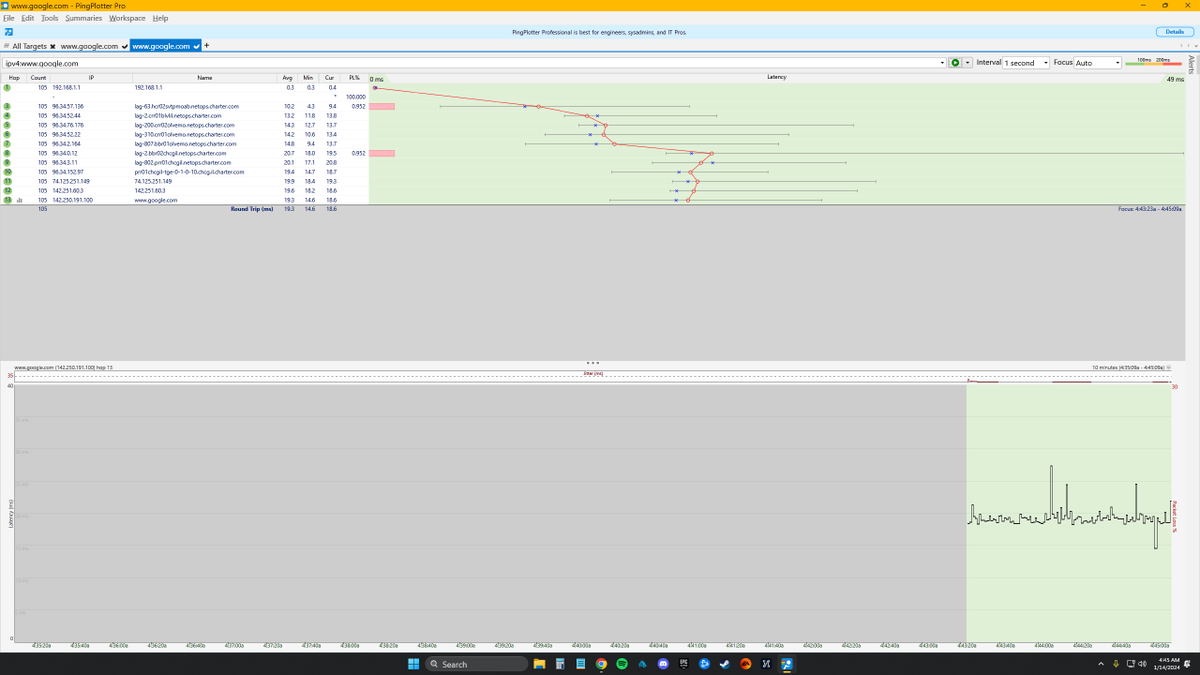Open Steam from taskbar

(x=725, y=664)
